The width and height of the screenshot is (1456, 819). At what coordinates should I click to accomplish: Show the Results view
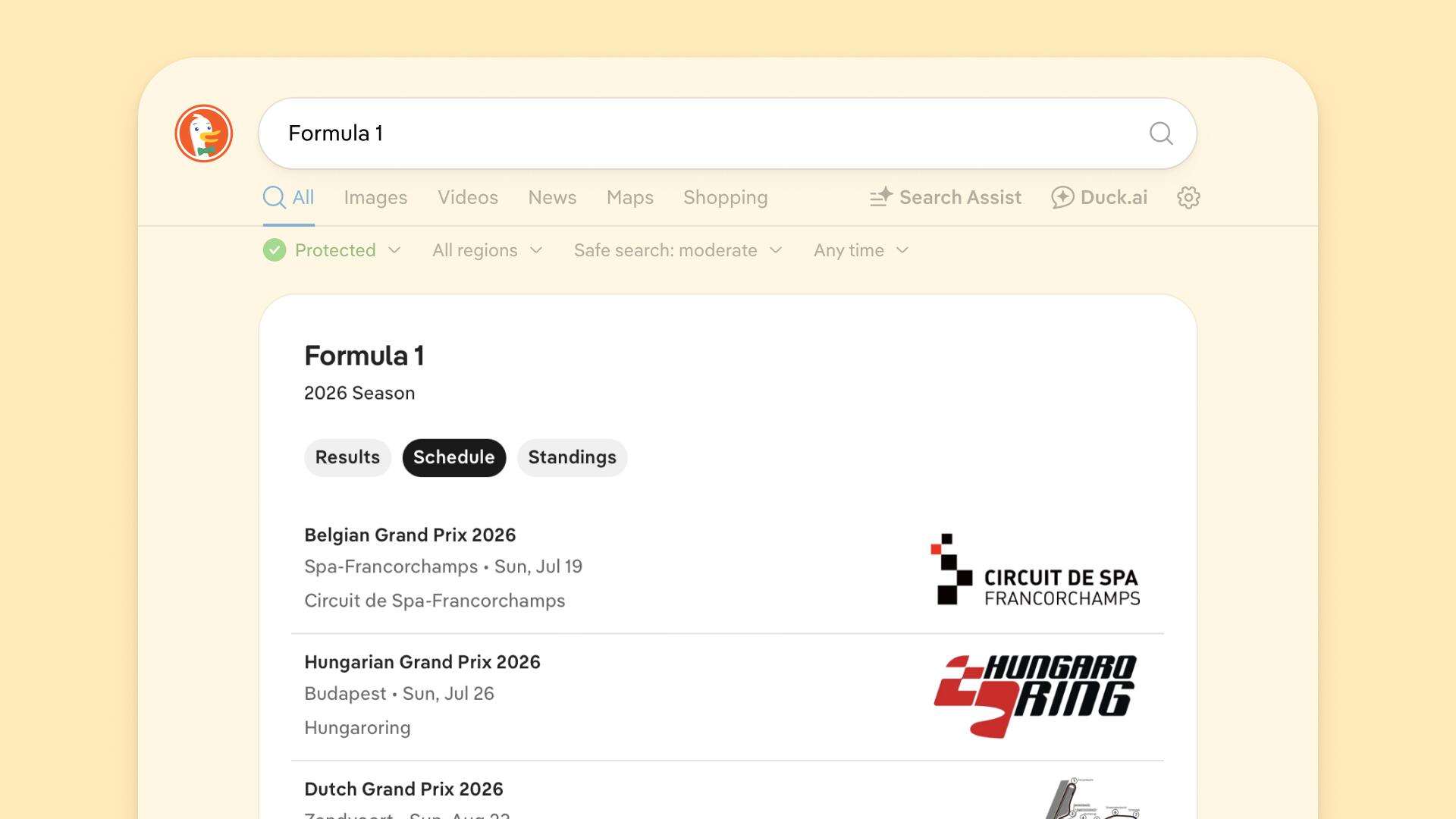click(347, 457)
